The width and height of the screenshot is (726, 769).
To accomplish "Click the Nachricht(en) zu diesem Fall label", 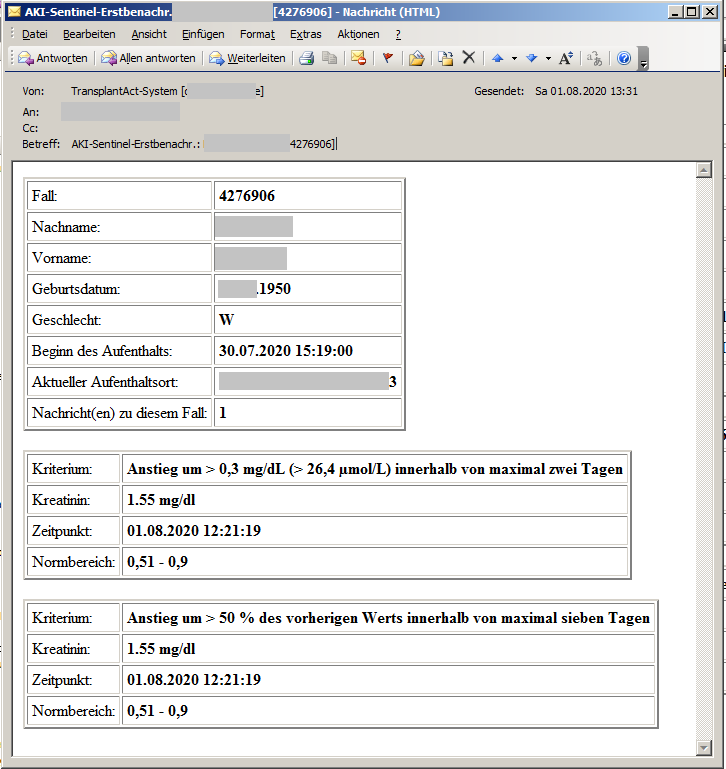I will 119,413.
